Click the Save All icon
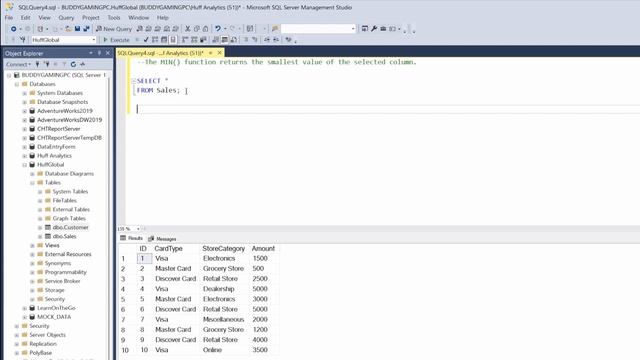The width and height of the screenshot is (640, 360). [x=86, y=29]
